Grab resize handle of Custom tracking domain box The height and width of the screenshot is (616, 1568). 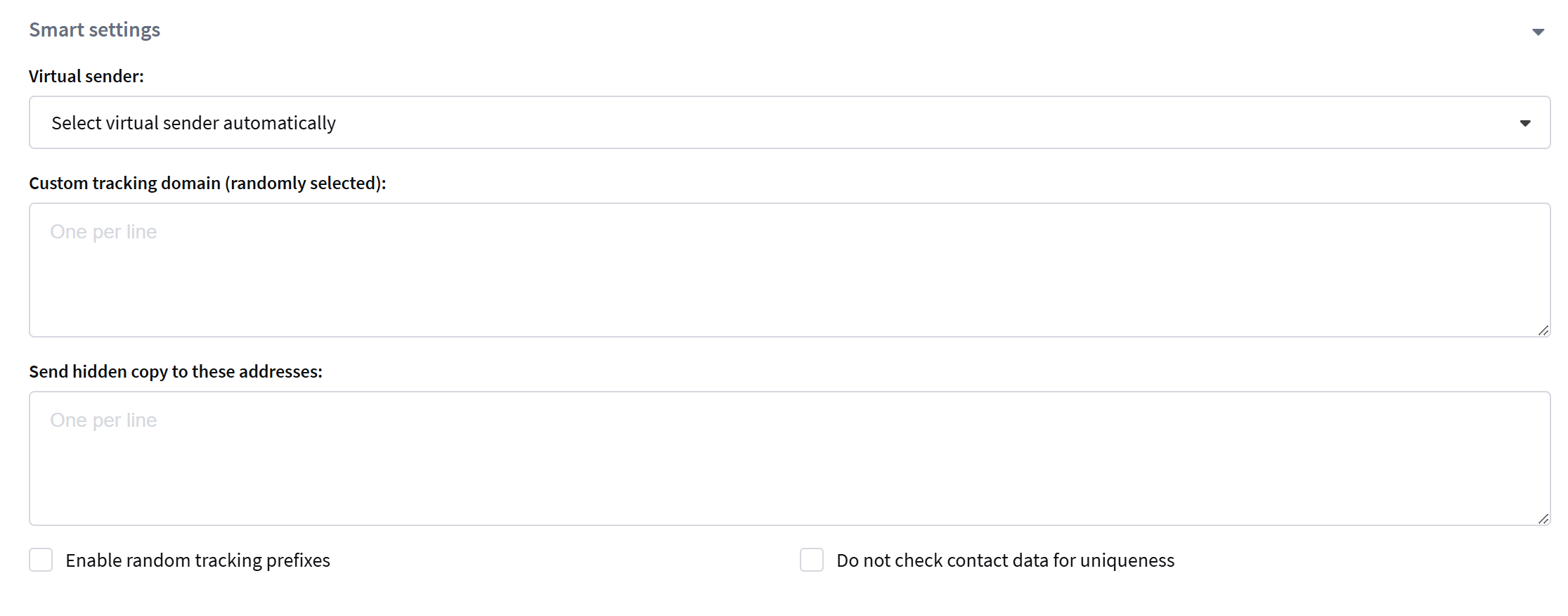1543,331
